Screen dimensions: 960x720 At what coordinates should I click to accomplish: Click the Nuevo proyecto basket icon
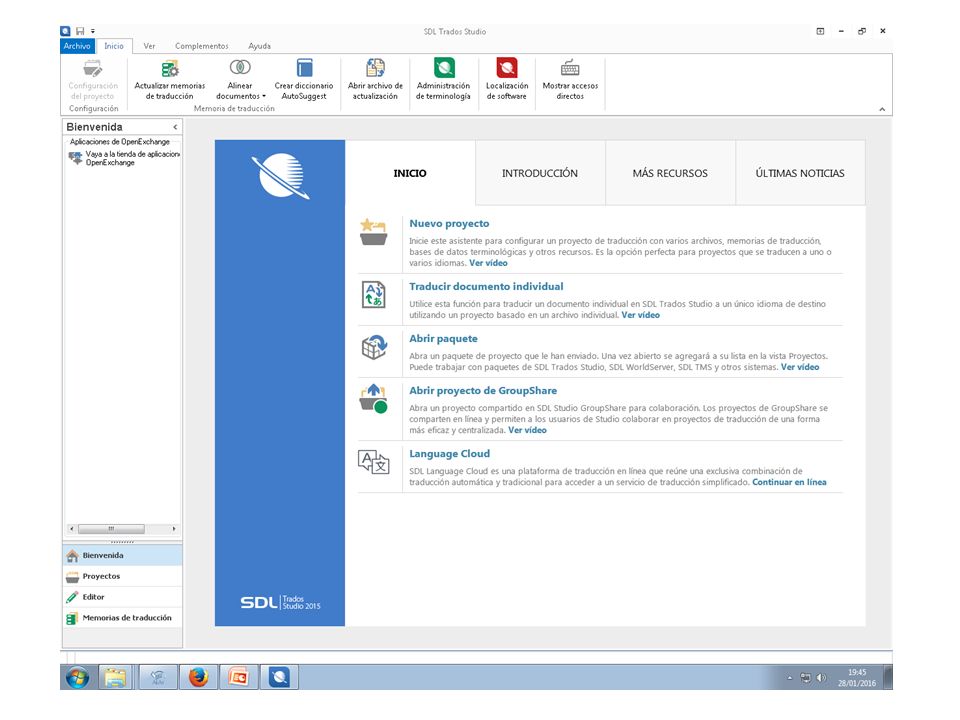pos(373,232)
